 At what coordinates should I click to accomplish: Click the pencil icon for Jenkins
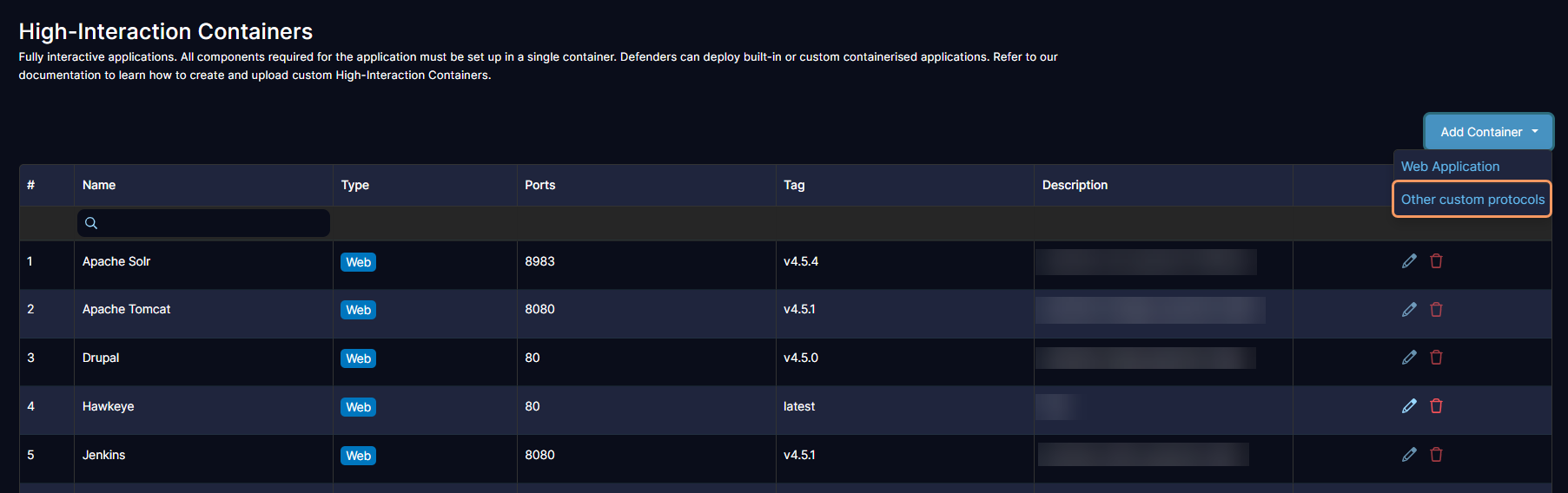pos(1409,455)
